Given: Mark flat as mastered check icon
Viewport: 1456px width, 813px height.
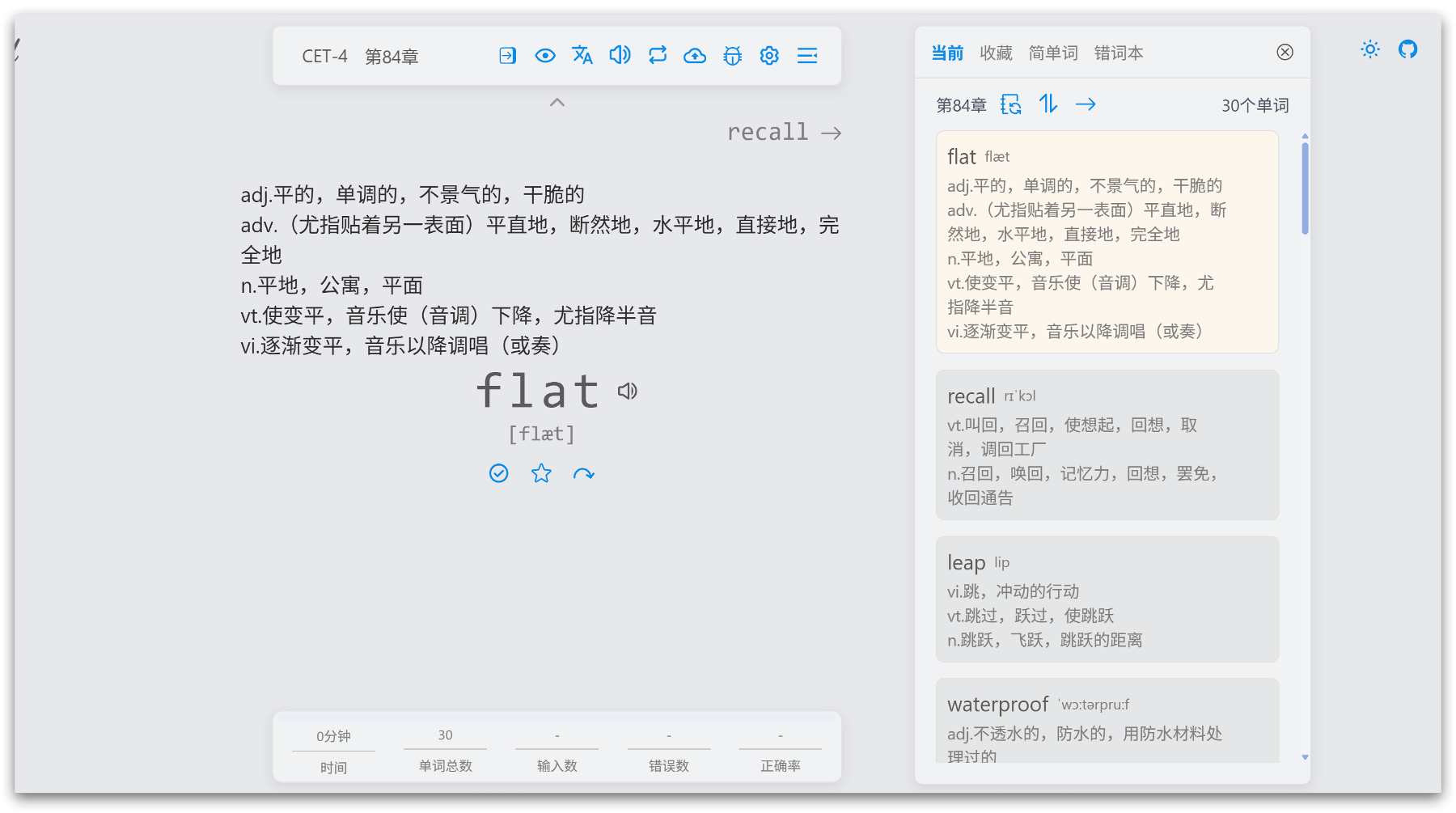Looking at the screenshot, I should click(499, 473).
